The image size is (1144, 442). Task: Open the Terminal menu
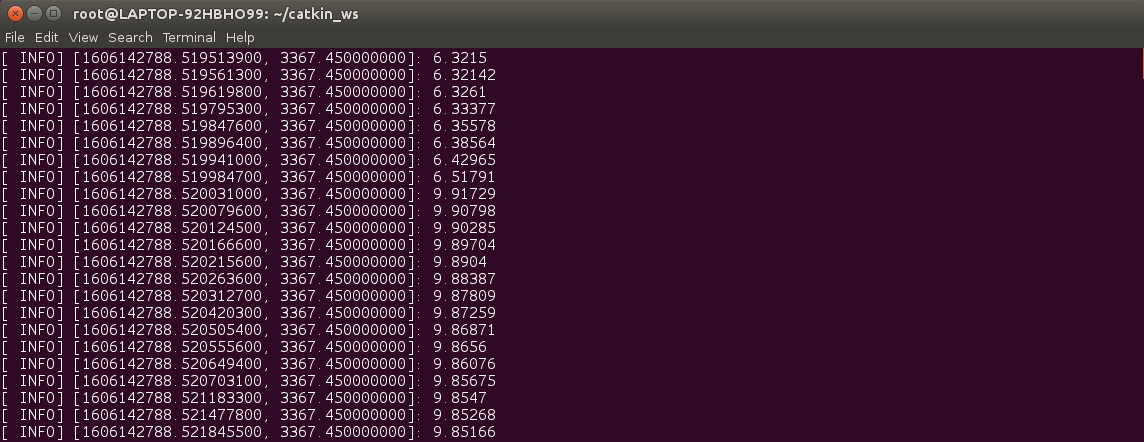(x=189, y=37)
